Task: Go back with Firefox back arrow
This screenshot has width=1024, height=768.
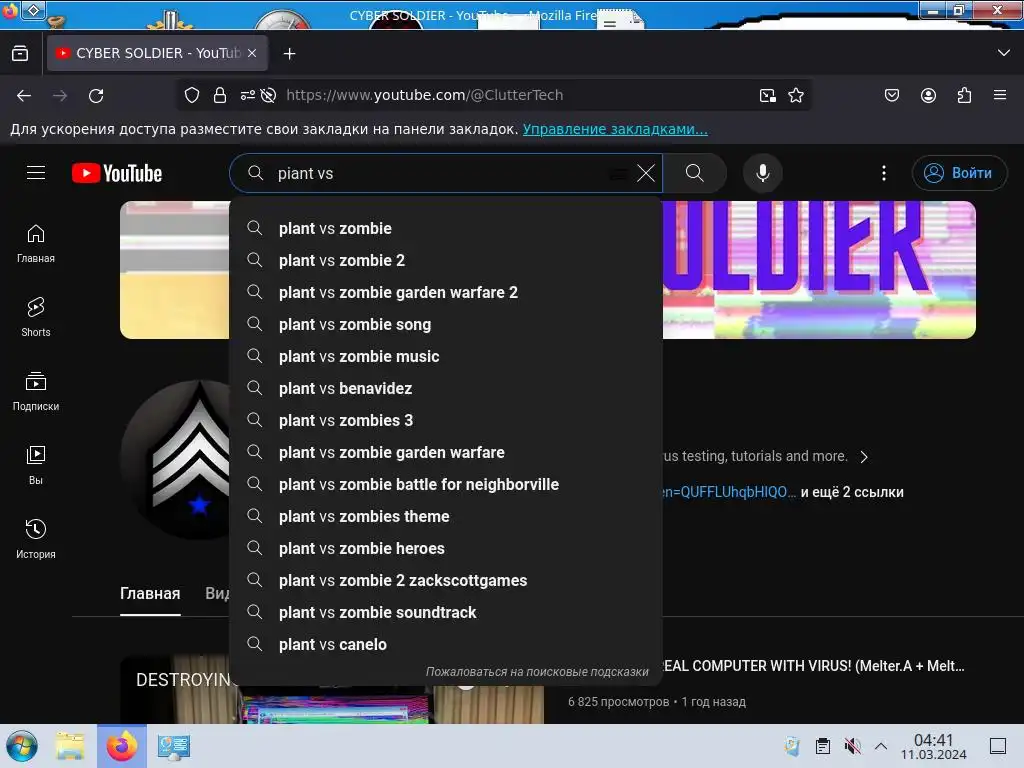Action: (24, 95)
